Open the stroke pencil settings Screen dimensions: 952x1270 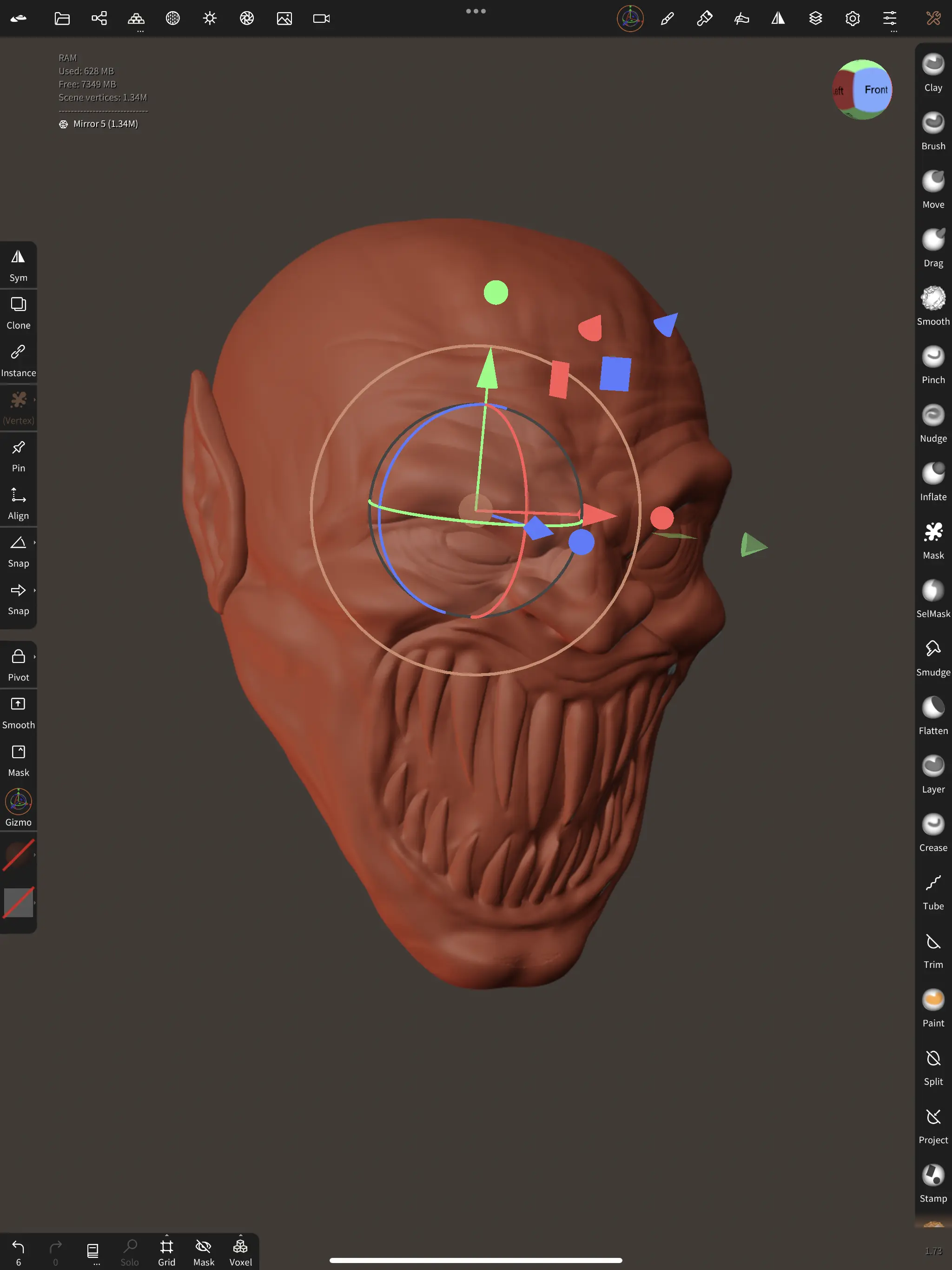667,19
